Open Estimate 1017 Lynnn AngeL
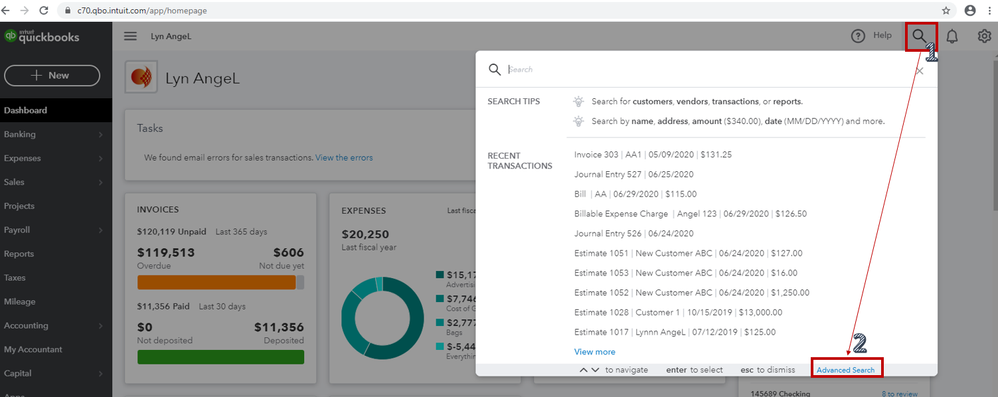Screen dimensions: 998x397 pos(675,331)
